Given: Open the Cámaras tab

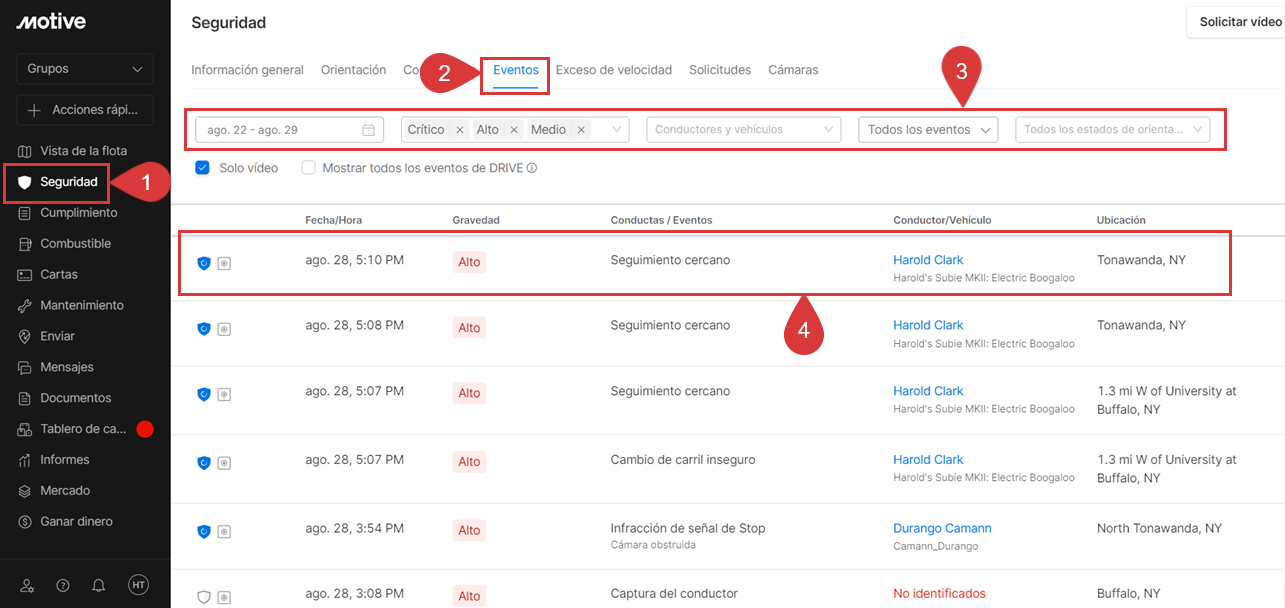Looking at the screenshot, I should pyautogui.click(x=793, y=70).
